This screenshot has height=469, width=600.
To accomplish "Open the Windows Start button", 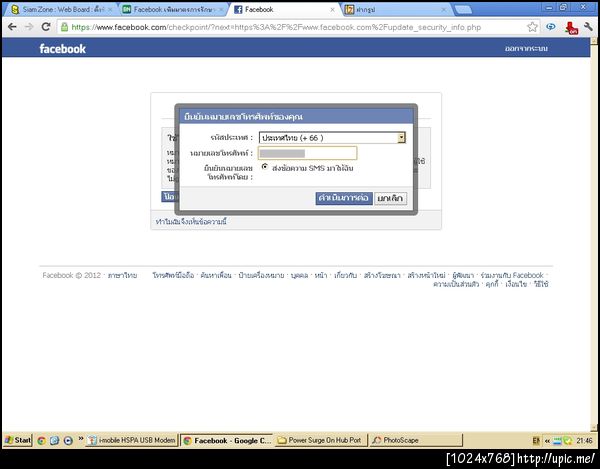I will point(18,440).
